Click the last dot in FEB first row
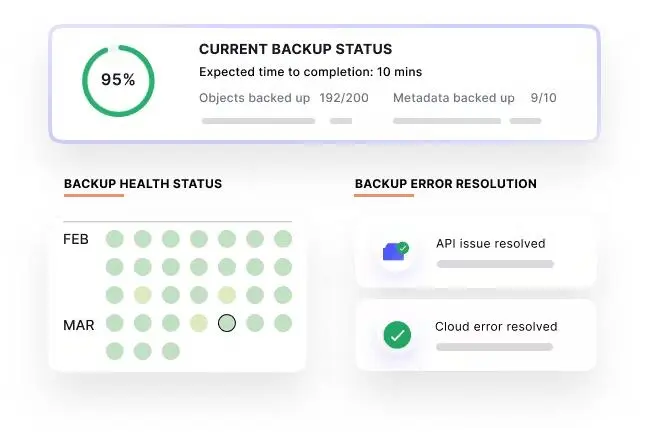This screenshot has width=649, height=444. 283,239
